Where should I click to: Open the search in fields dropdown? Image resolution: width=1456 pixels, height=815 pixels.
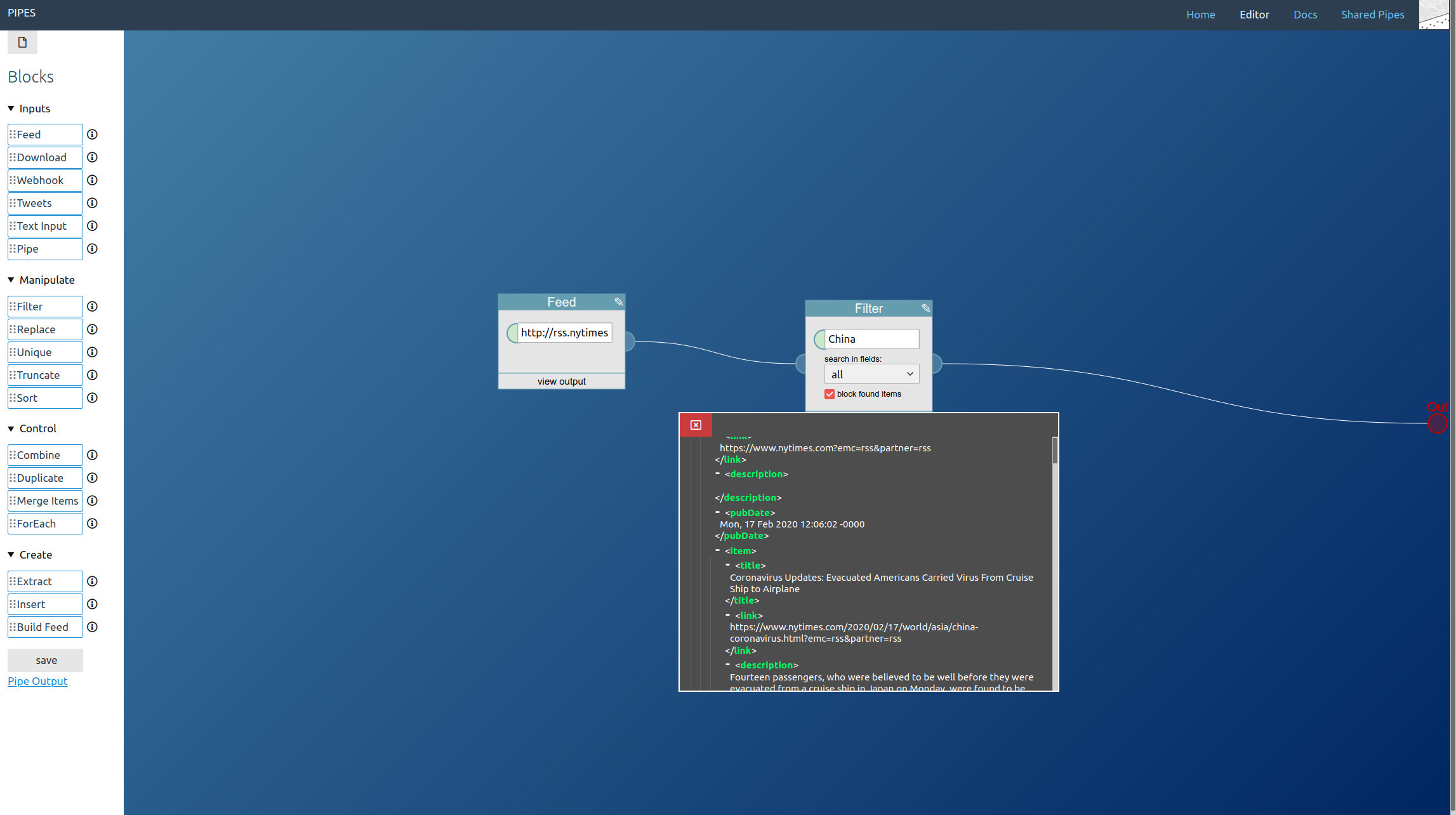tap(871, 374)
